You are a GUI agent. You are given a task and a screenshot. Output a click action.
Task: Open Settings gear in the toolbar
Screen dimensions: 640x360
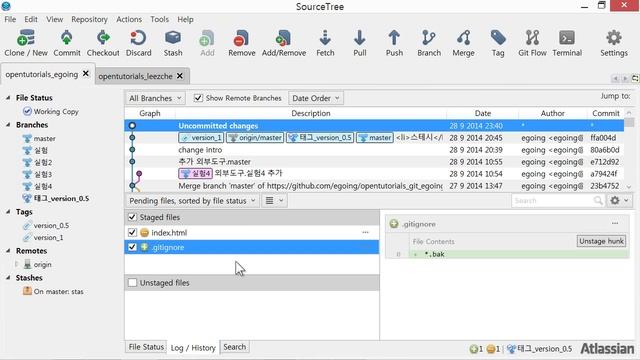pyautogui.click(x=613, y=38)
